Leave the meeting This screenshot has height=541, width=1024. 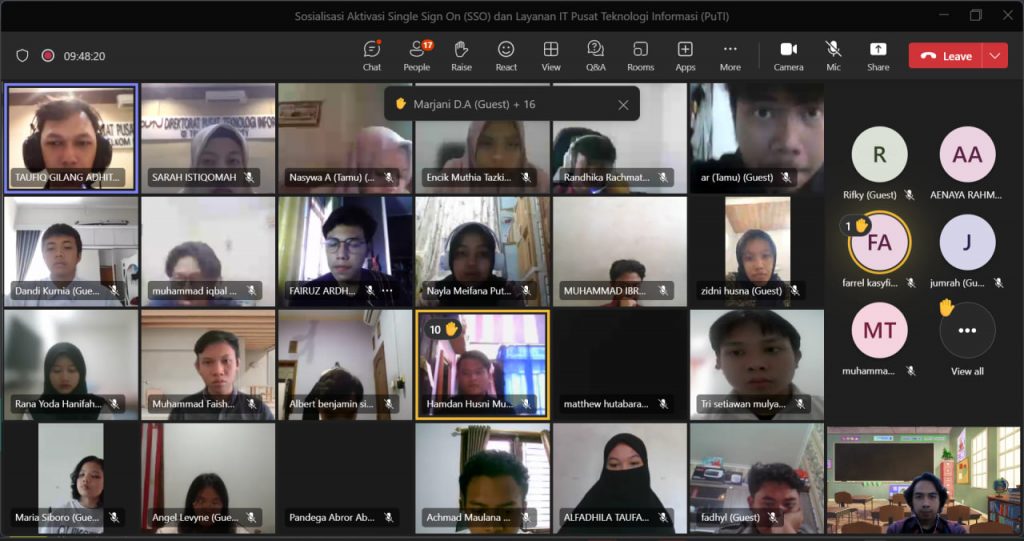[x=946, y=56]
